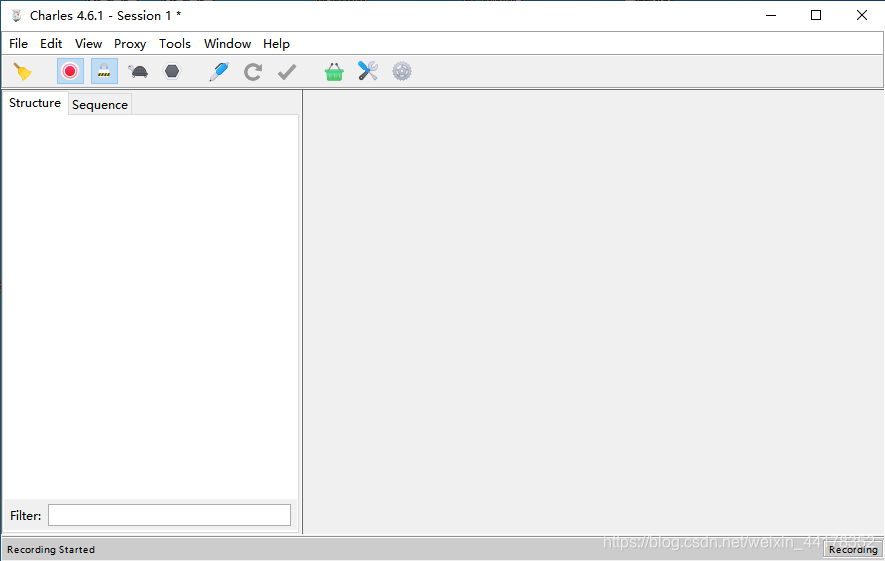Stop recording with the red record button

[71, 71]
